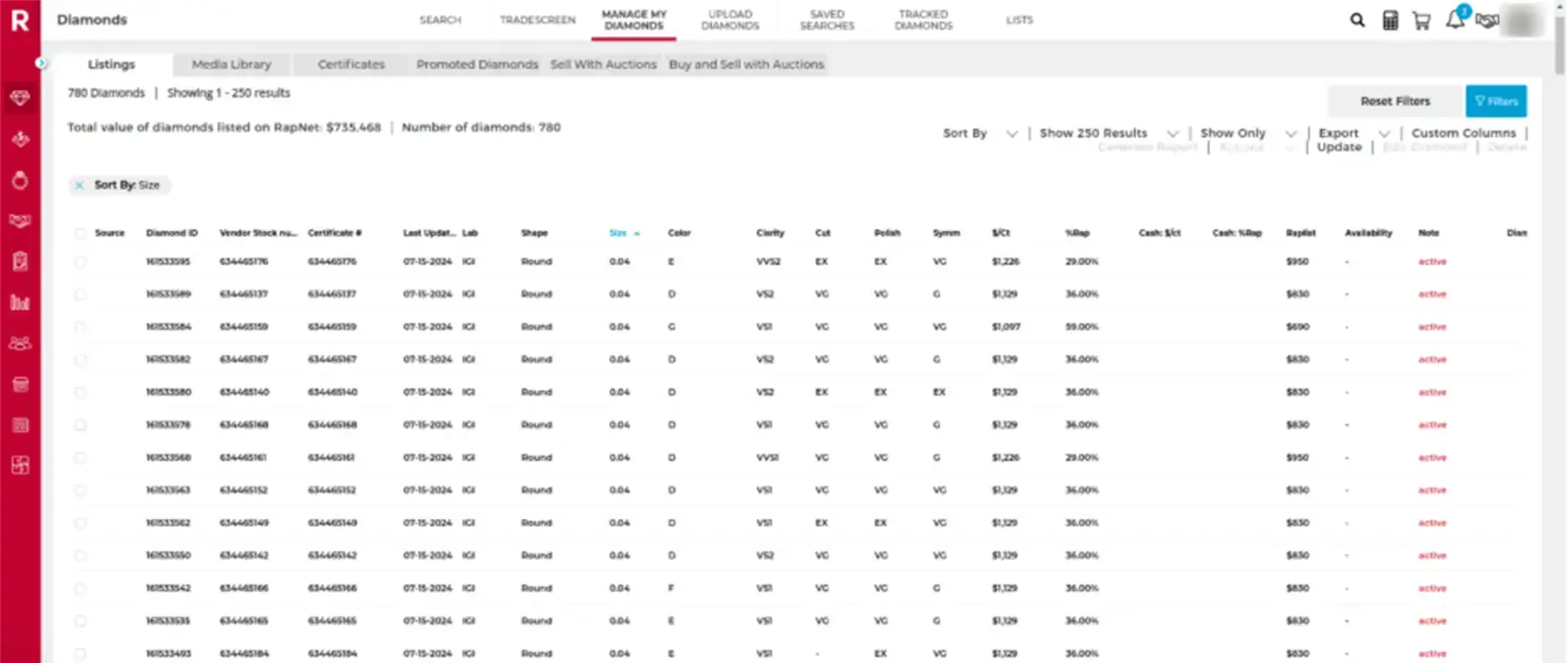Open the shopping cart icon

pos(1421,20)
